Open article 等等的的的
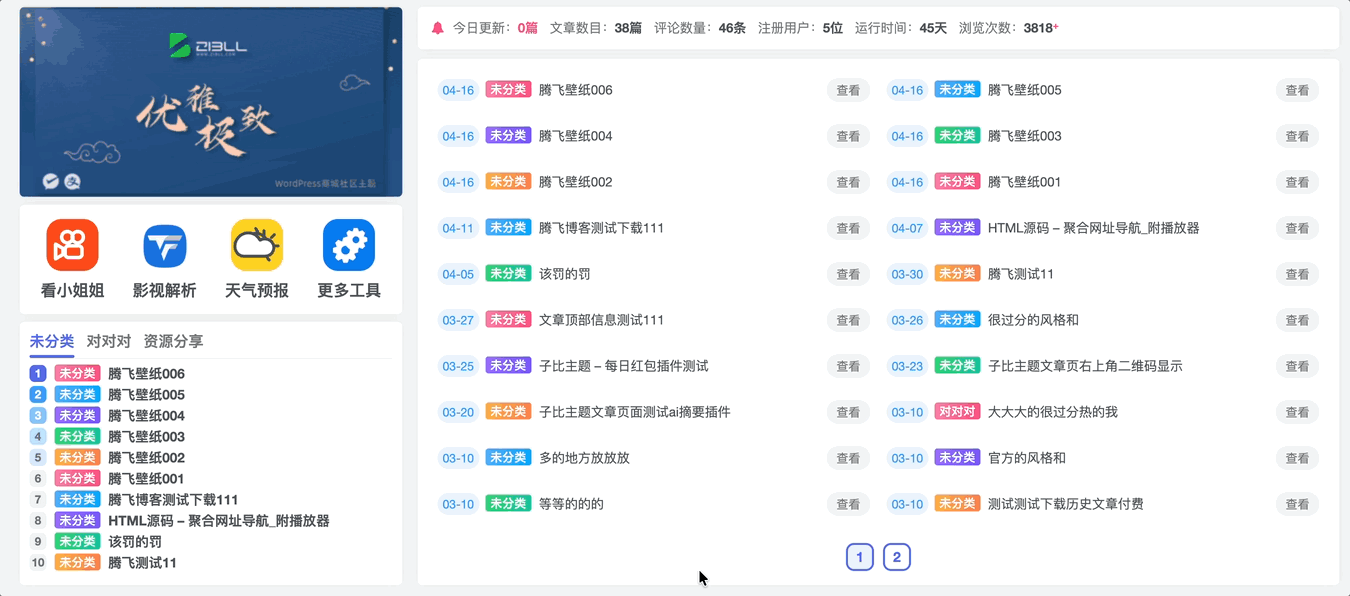 (x=571, y=504)
